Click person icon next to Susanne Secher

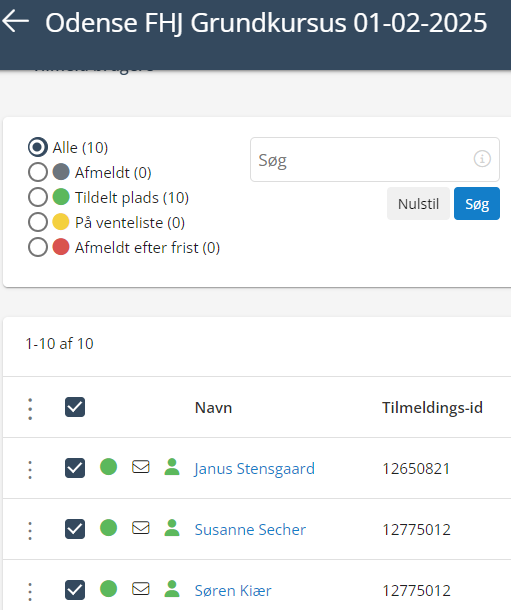172,528
